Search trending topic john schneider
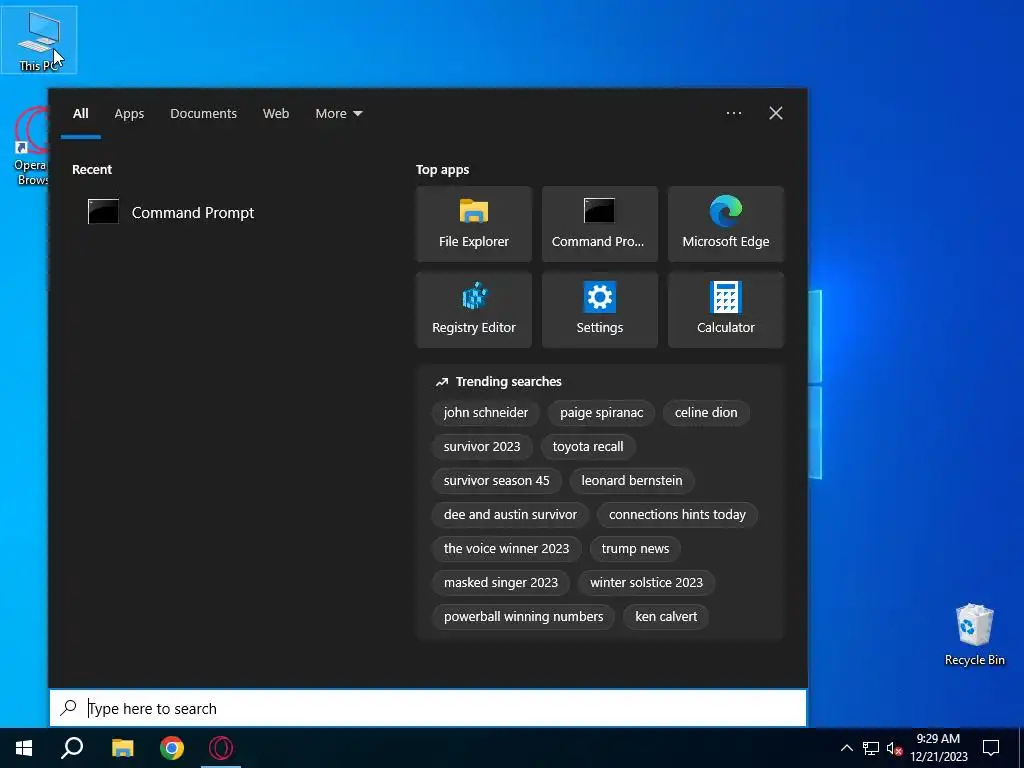This screenshot has height=768, width=1024. (x=485, y=413)
